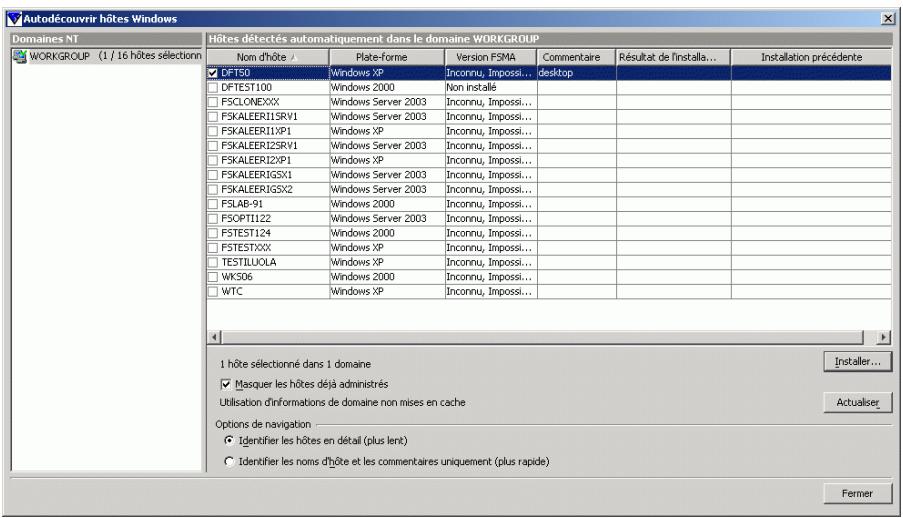Check the FSKALEERIGSX2 host checkbox
Viewport: 903px width, 518px height.
click(x=213, y=190)
